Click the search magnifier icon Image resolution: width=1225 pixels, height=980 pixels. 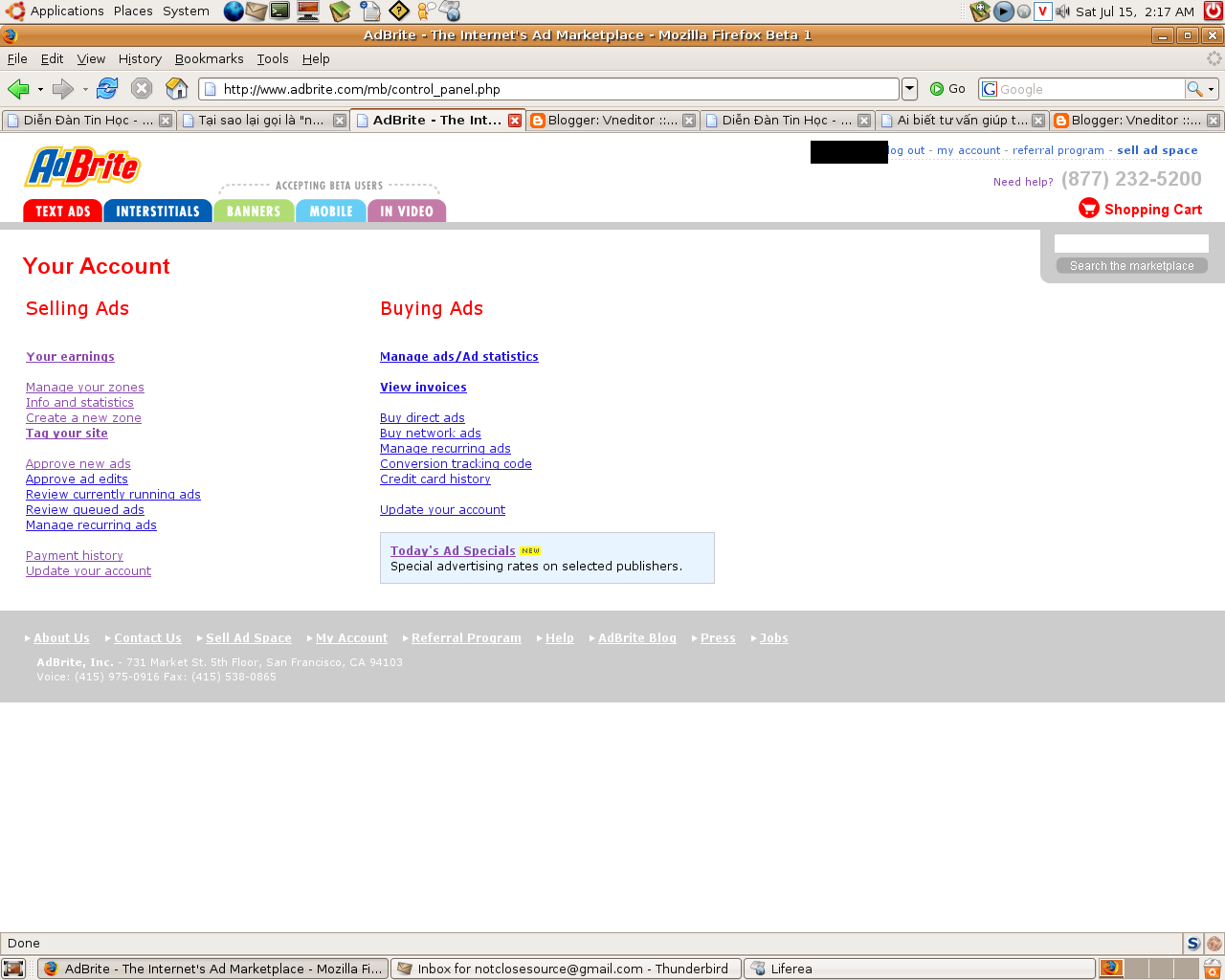1194,89
